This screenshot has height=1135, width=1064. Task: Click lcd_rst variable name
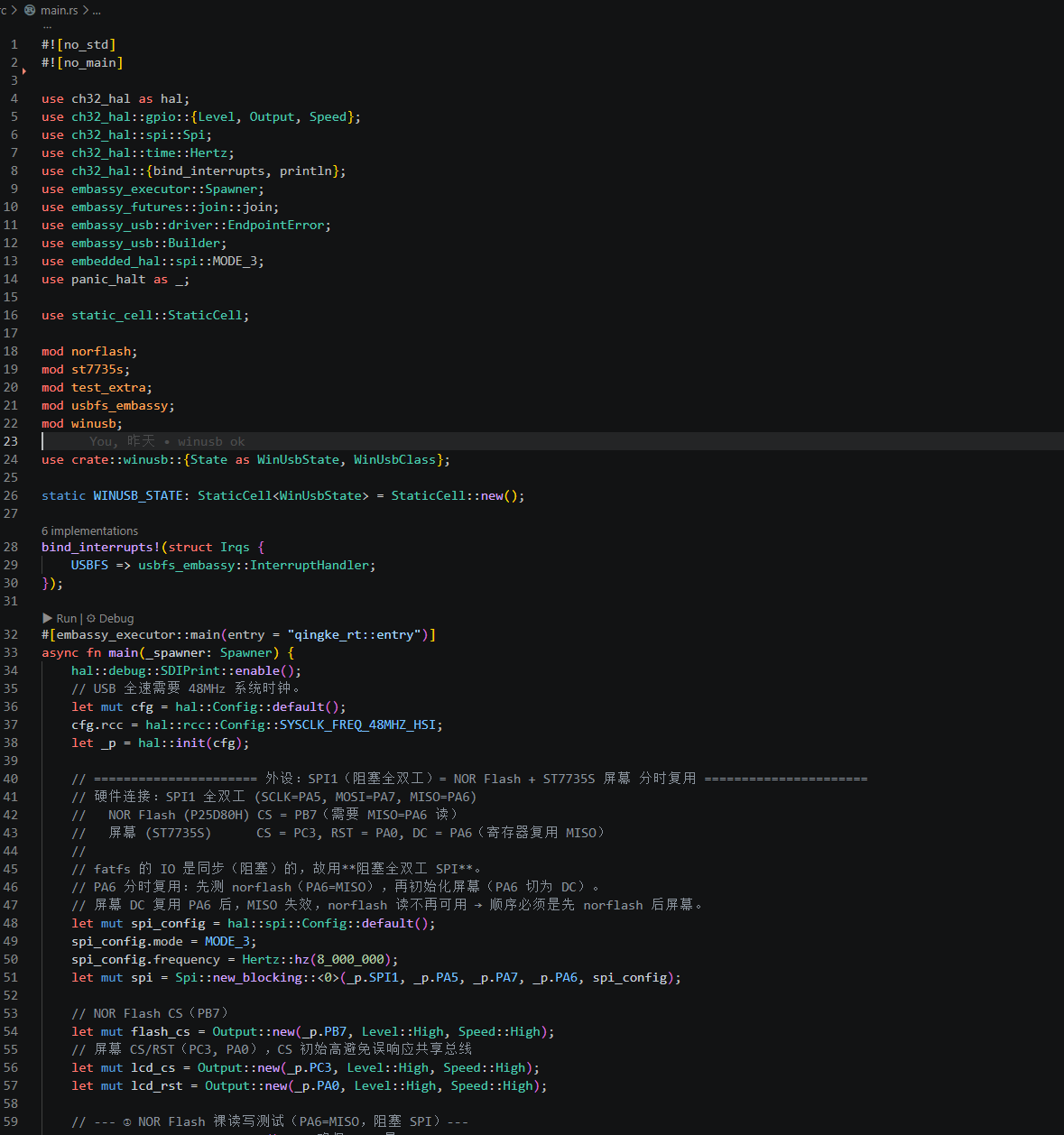[157, 1085]
